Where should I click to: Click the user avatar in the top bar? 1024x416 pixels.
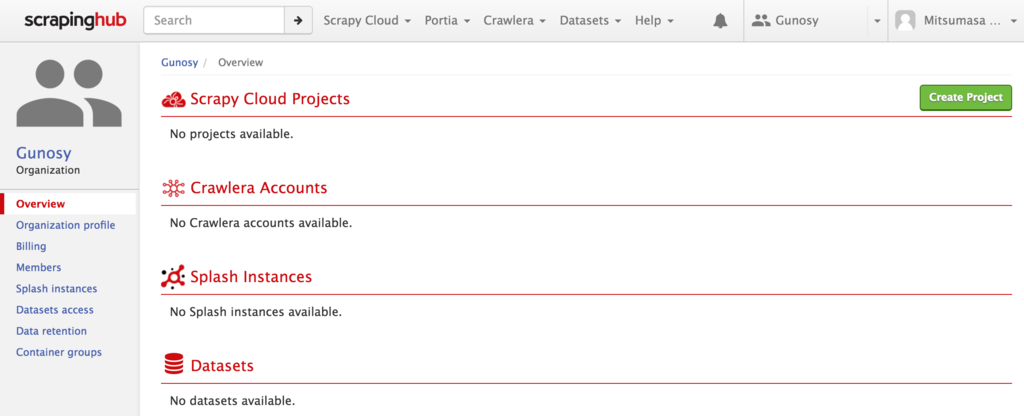pos(905,21)
